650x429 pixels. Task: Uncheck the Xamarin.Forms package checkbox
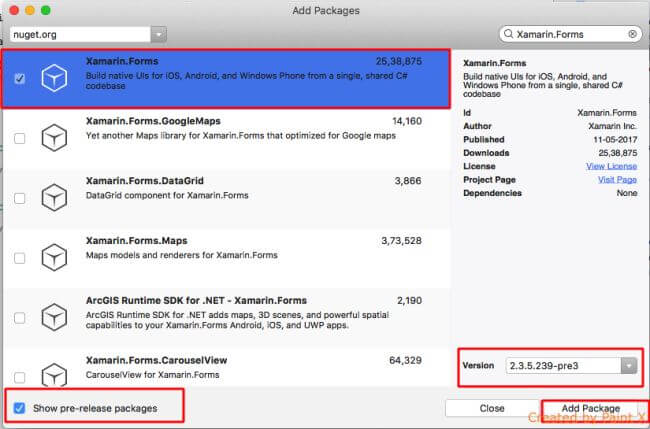pyautogui.click(x=19, y=78)
